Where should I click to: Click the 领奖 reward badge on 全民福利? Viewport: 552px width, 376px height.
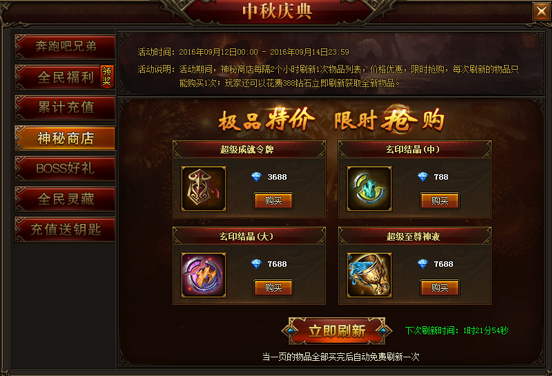pos(107,76)
